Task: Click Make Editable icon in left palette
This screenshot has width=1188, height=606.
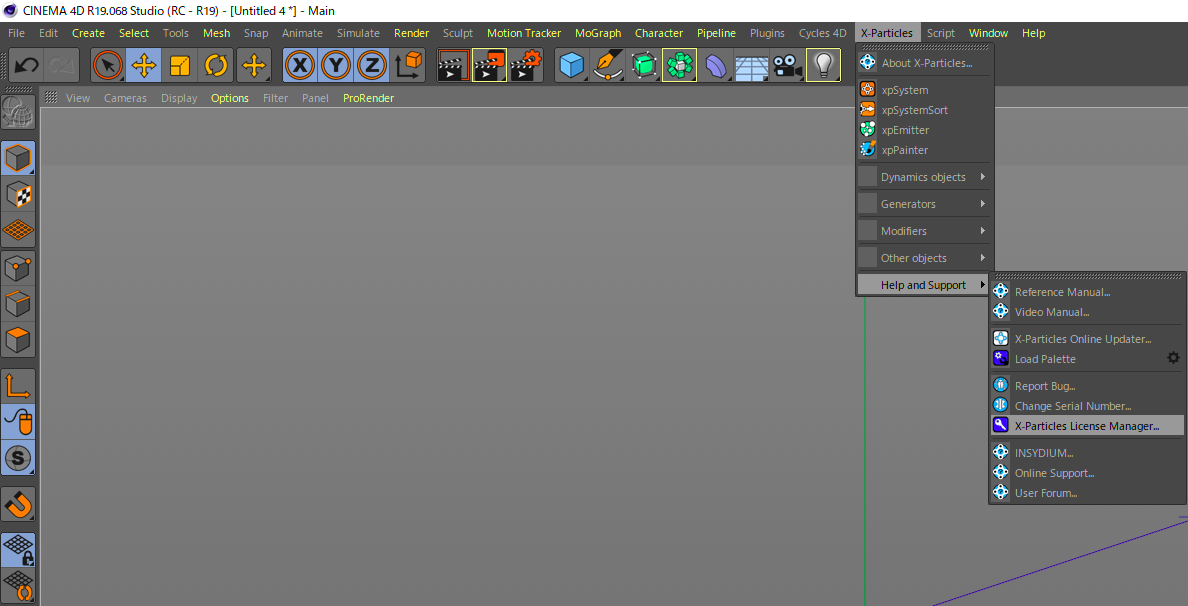Action: point(18,112)
